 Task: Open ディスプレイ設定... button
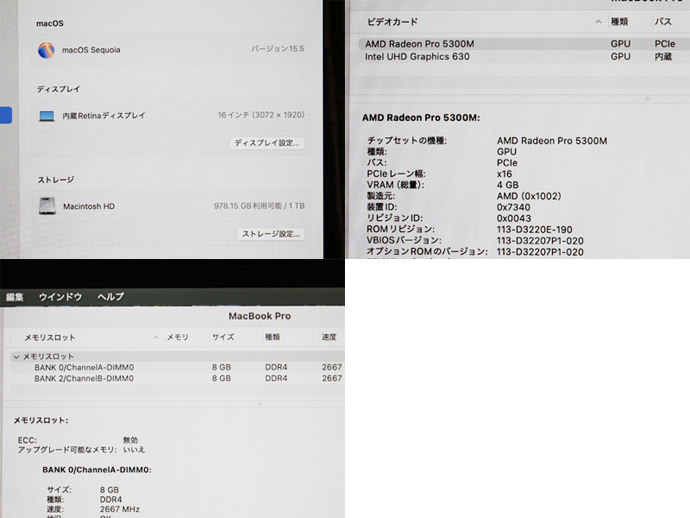(x=267, y=143)
